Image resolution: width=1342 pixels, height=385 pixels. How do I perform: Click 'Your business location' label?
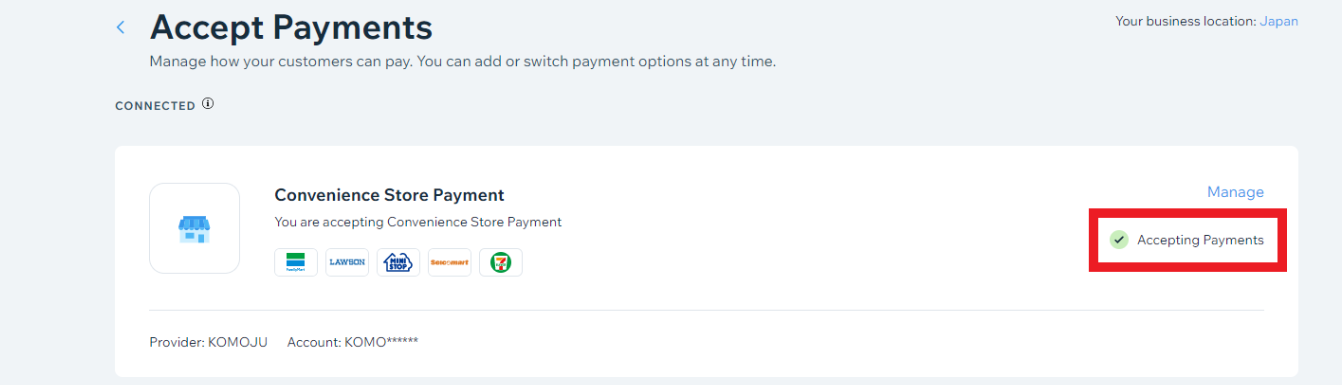(1186, 21)
